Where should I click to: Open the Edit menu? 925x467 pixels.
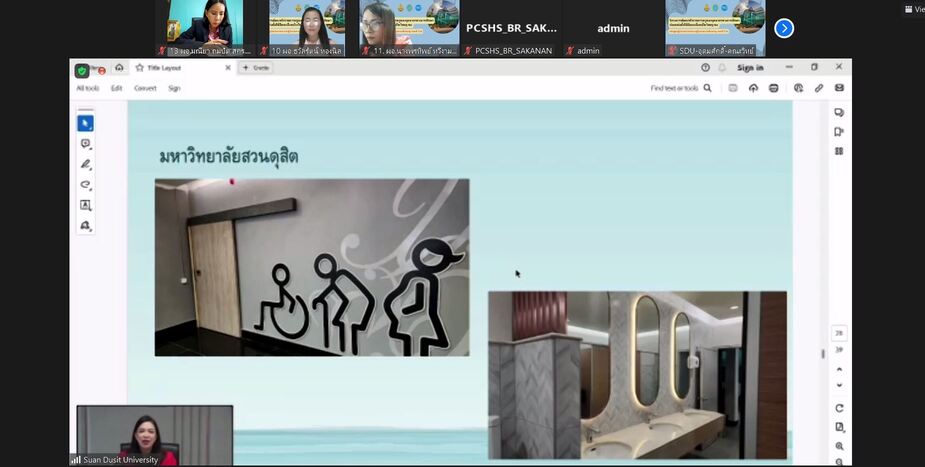pos(117,88)
